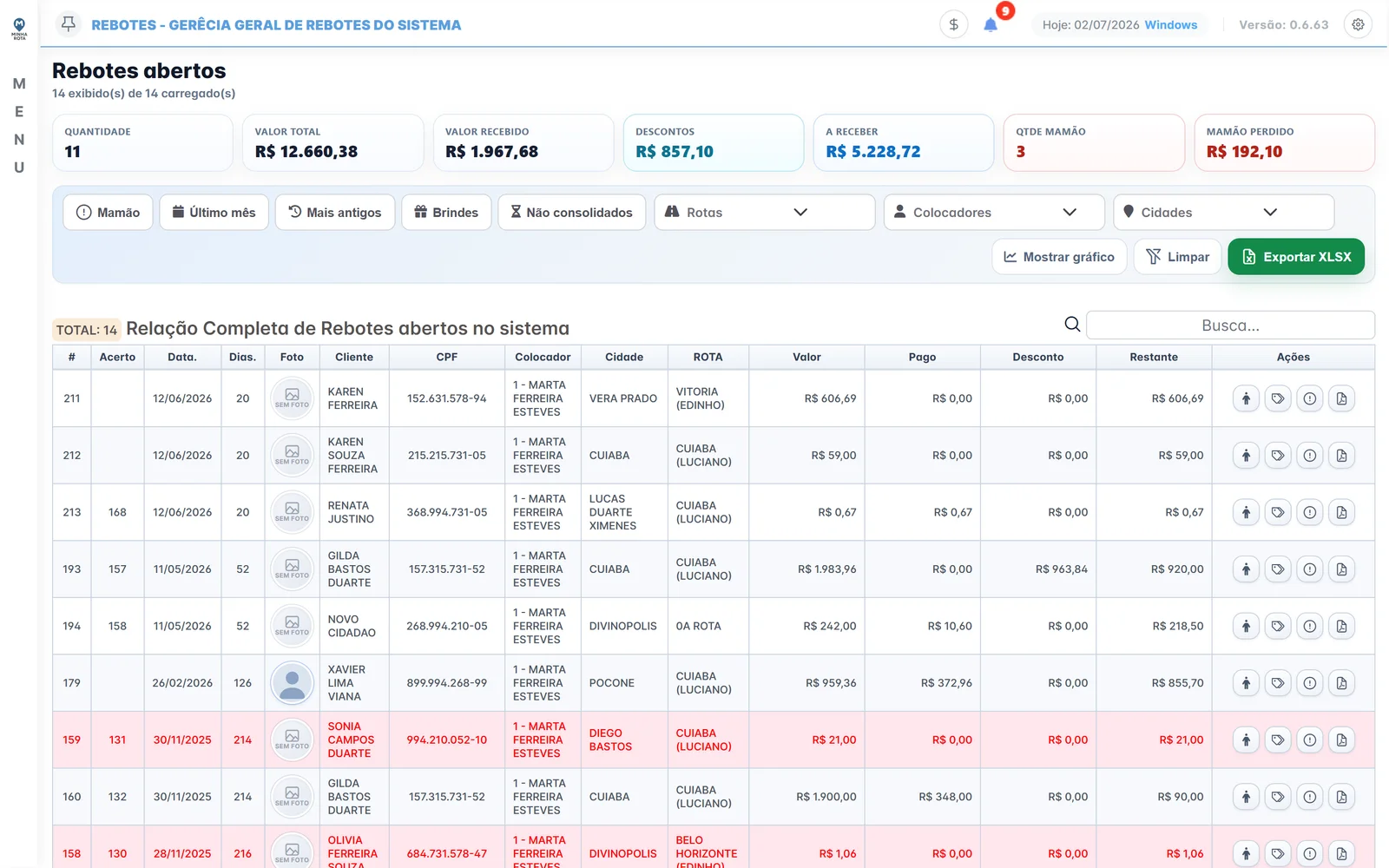This screenshot has width=1389, height=868.
Task: Click alert icon for row 211 Karen Ferreira
Action: pyautogui.click(x=1310, y=398)
